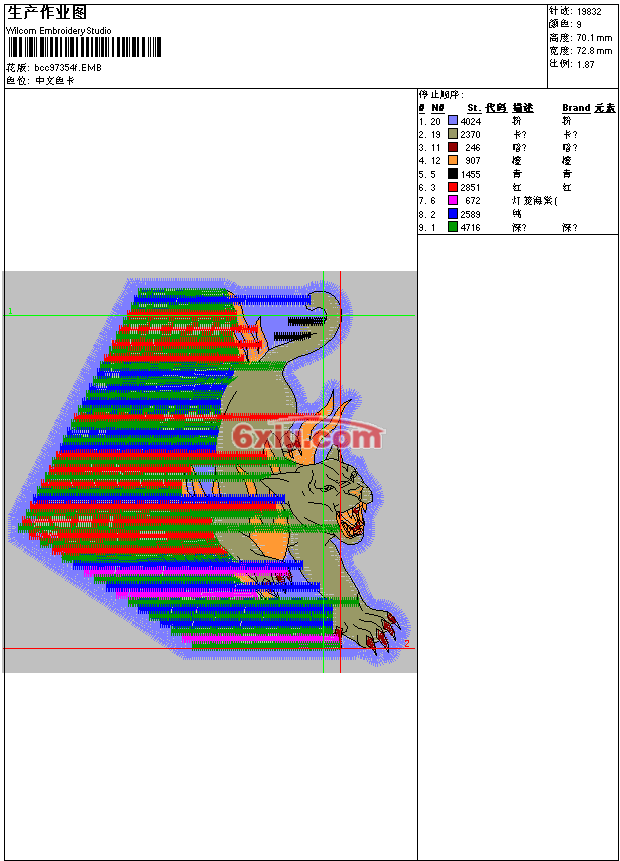Select the height value 70.1 mm
Screen dimensions: 620x861
(594, 38)
